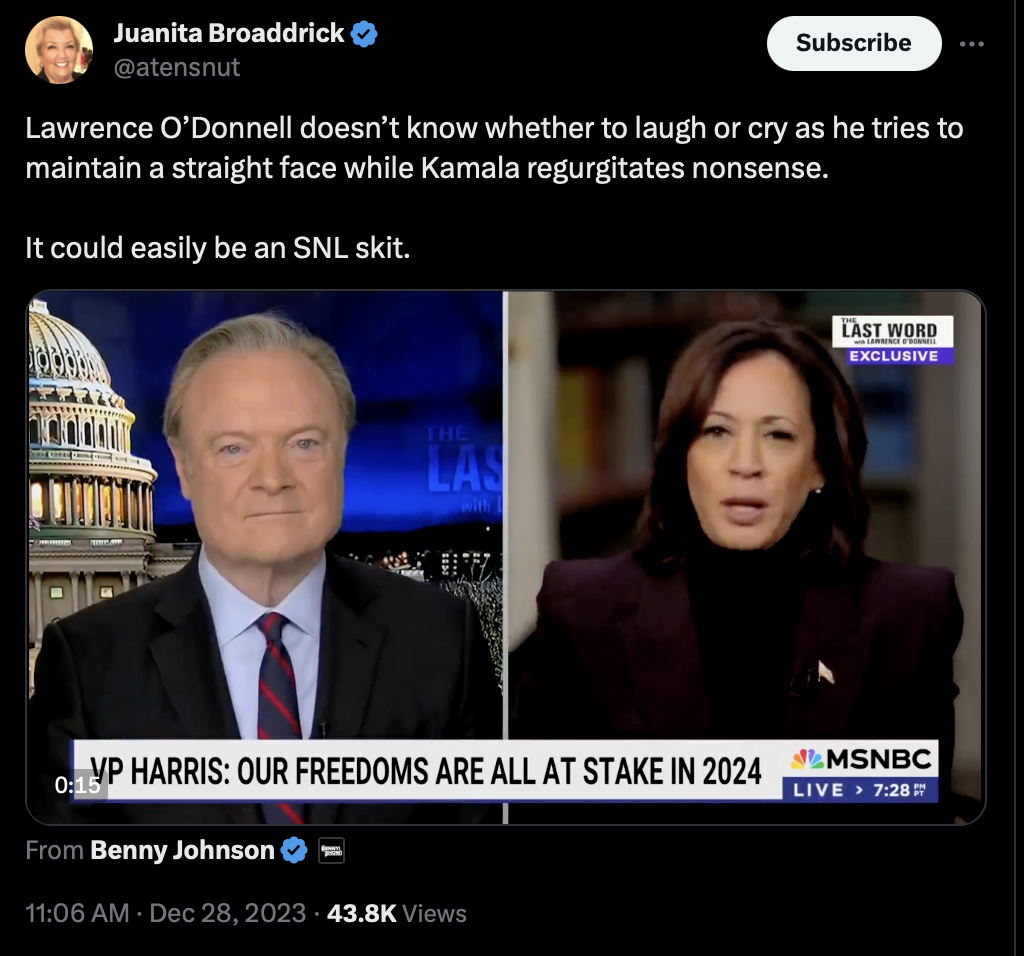Play the video on the Capitol dome side
1024x956 pixels.
coord(265,516)
